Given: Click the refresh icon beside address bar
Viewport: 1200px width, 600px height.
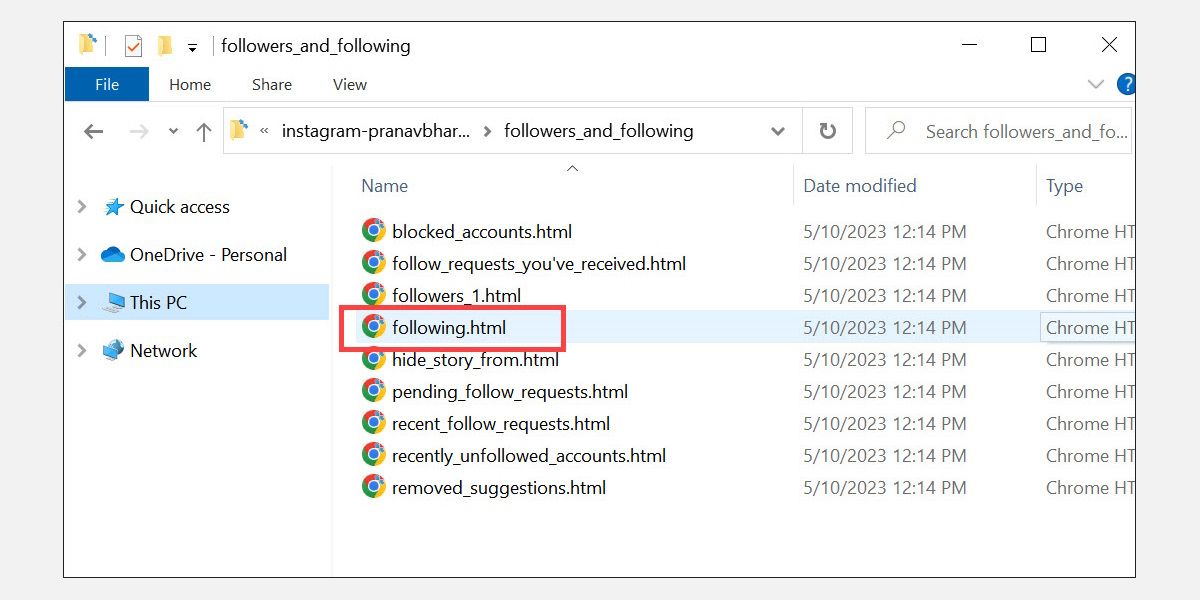Looking at the screenshot, I should (x=827, y=130).
